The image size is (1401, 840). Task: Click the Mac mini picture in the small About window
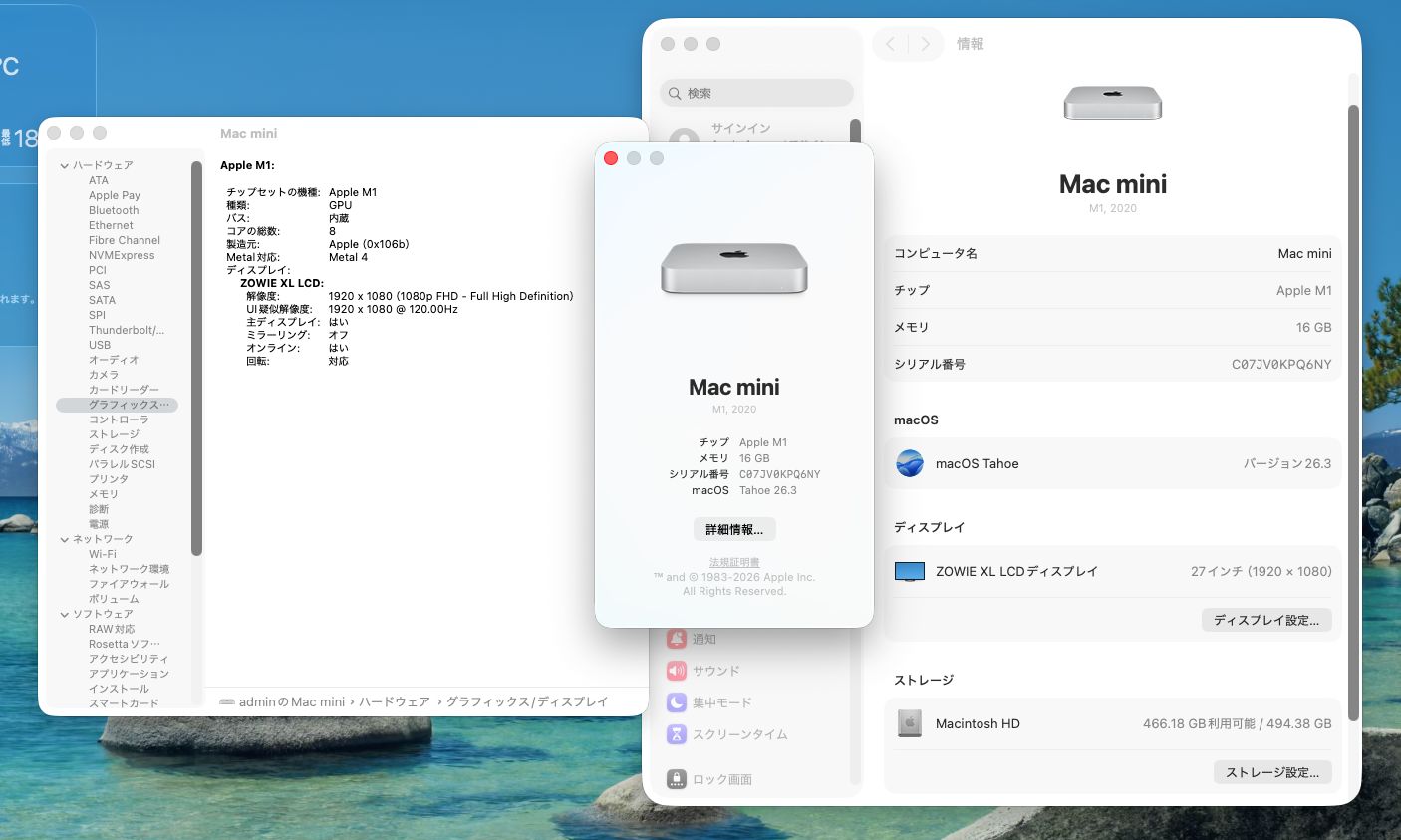click(x=734, y=267)
